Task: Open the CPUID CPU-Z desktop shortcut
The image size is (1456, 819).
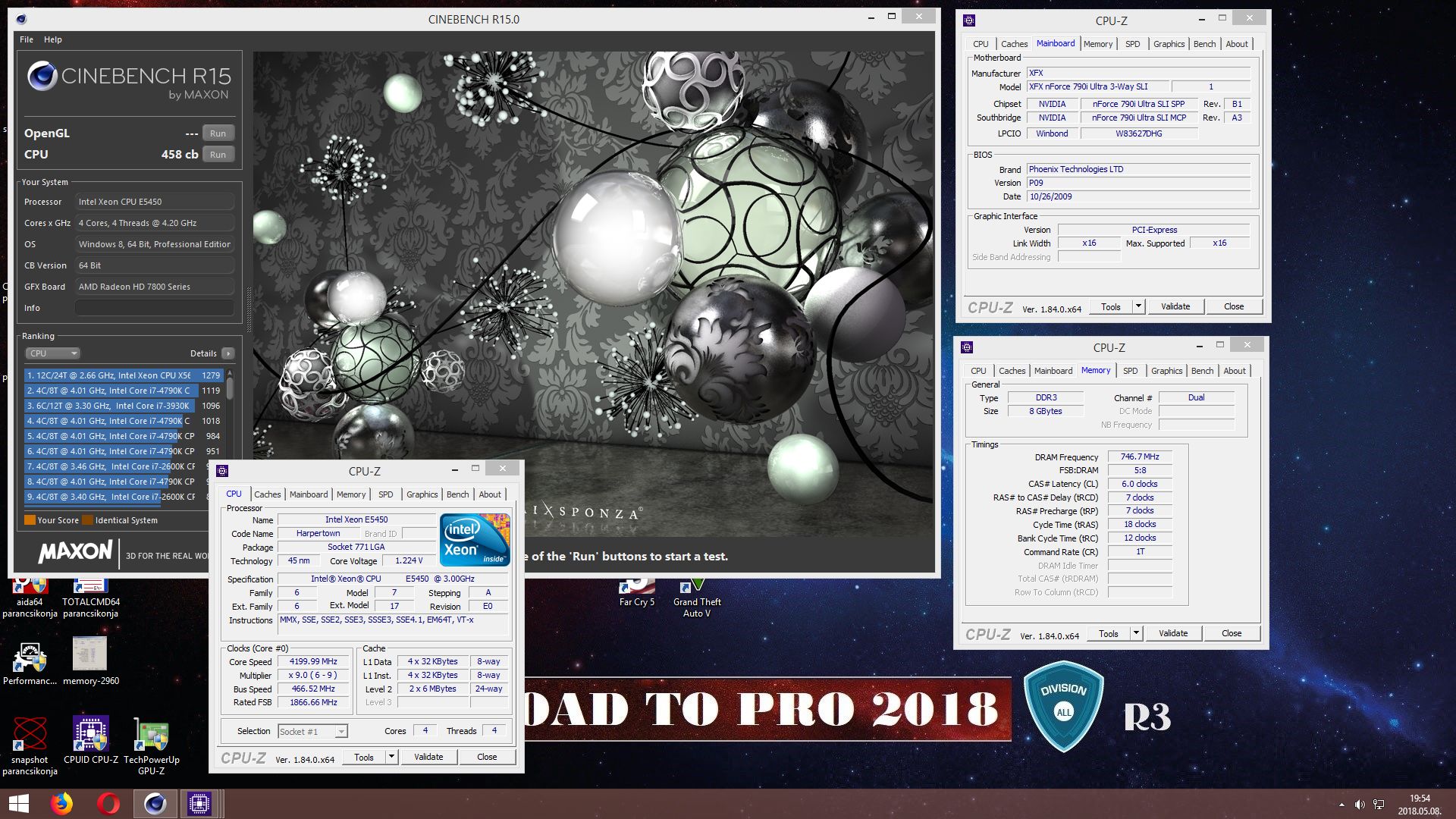Action: (91, 740)
